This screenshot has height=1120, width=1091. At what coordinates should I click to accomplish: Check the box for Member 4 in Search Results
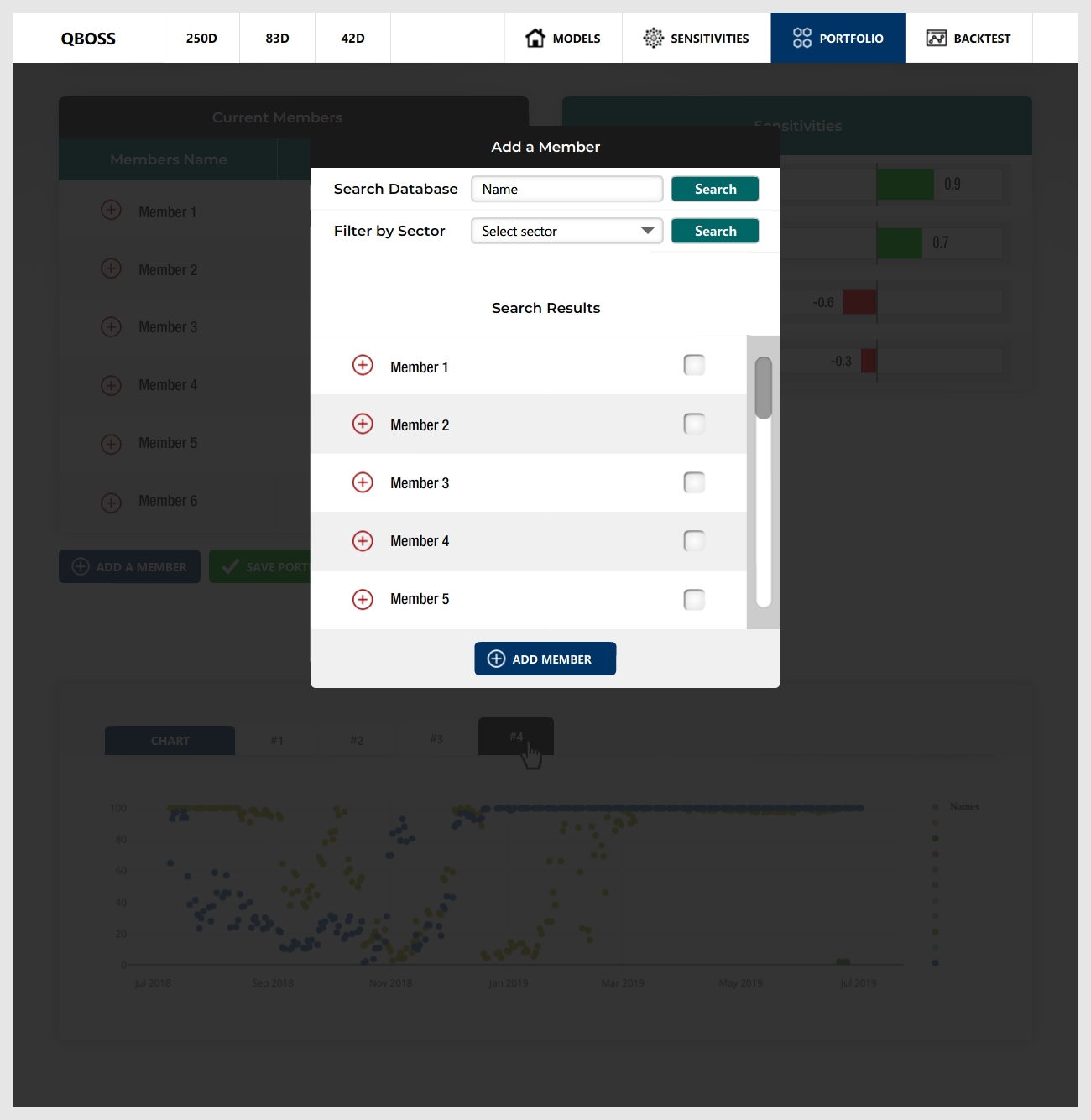click(x=694, y=541)
